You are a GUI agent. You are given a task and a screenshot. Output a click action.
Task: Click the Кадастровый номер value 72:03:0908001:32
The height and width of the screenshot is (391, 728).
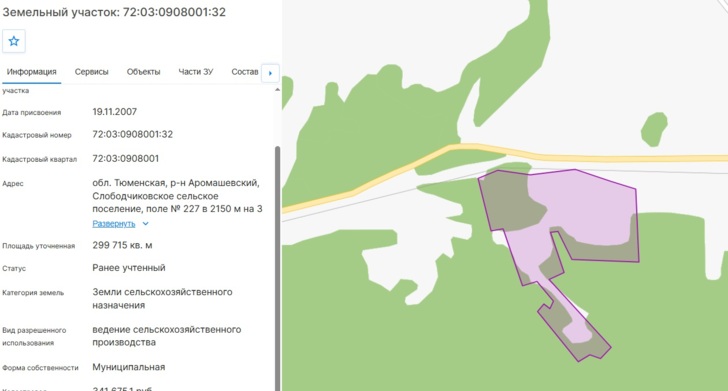(x=133, y=135)
